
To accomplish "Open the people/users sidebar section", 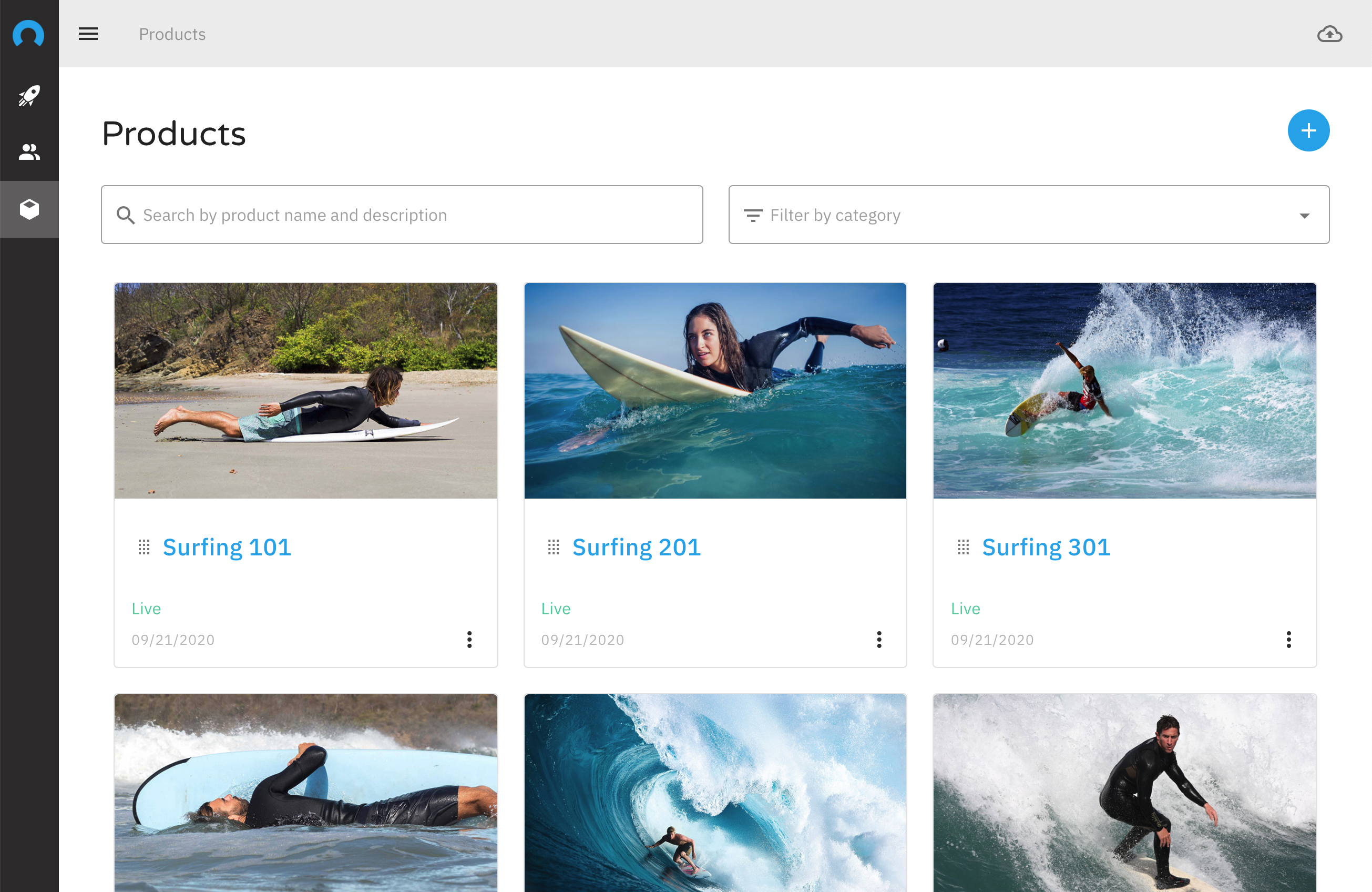I will coord(29,152).
